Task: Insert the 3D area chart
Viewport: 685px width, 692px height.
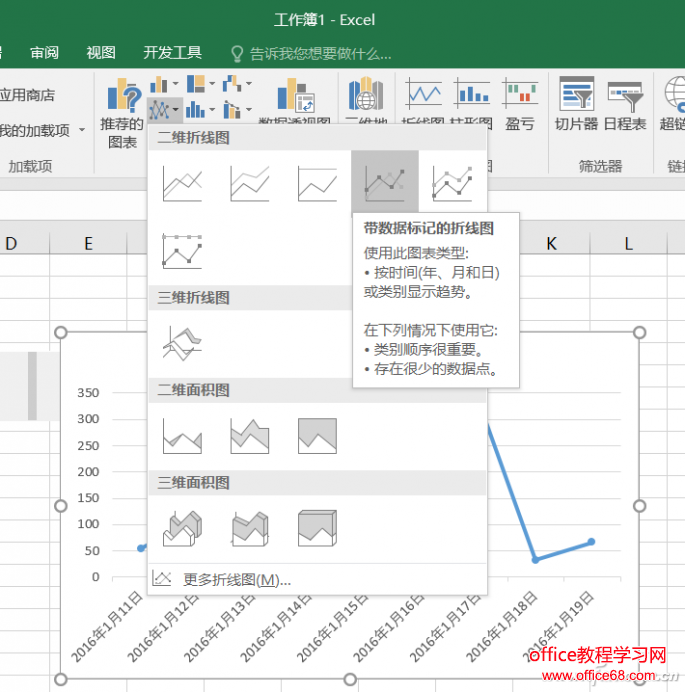Action: pos(182,528)
